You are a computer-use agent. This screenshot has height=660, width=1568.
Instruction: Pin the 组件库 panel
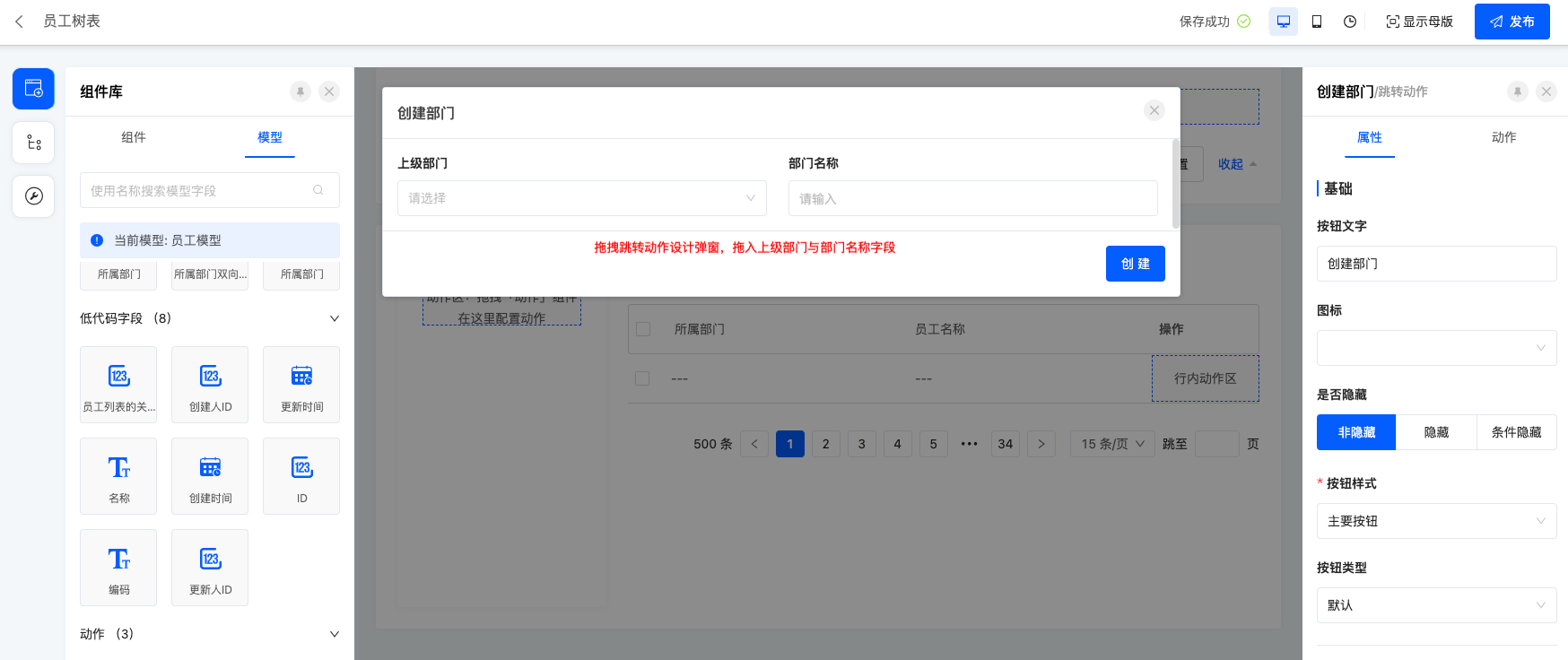pos(301,91)
